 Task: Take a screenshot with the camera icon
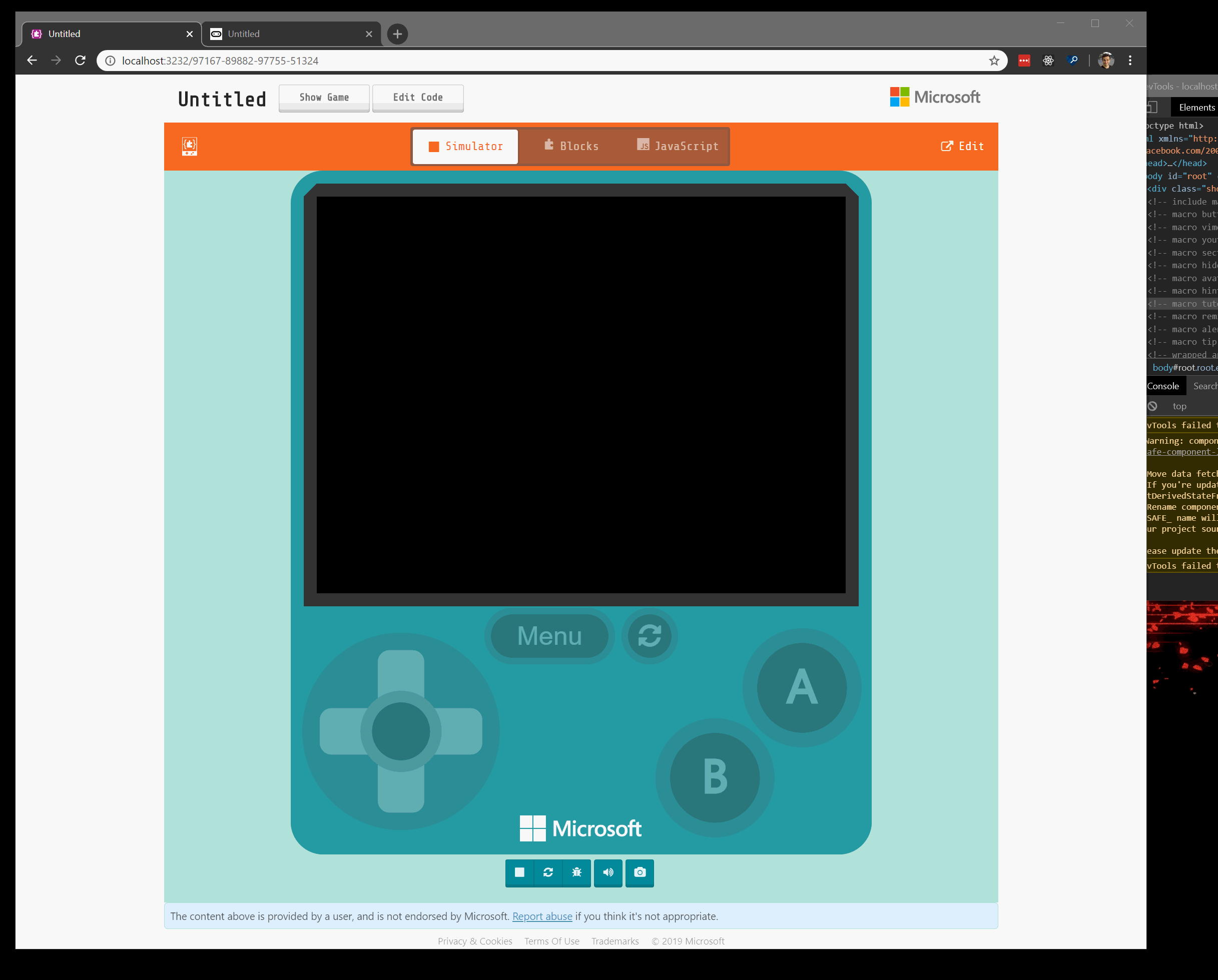click(640, 872)
